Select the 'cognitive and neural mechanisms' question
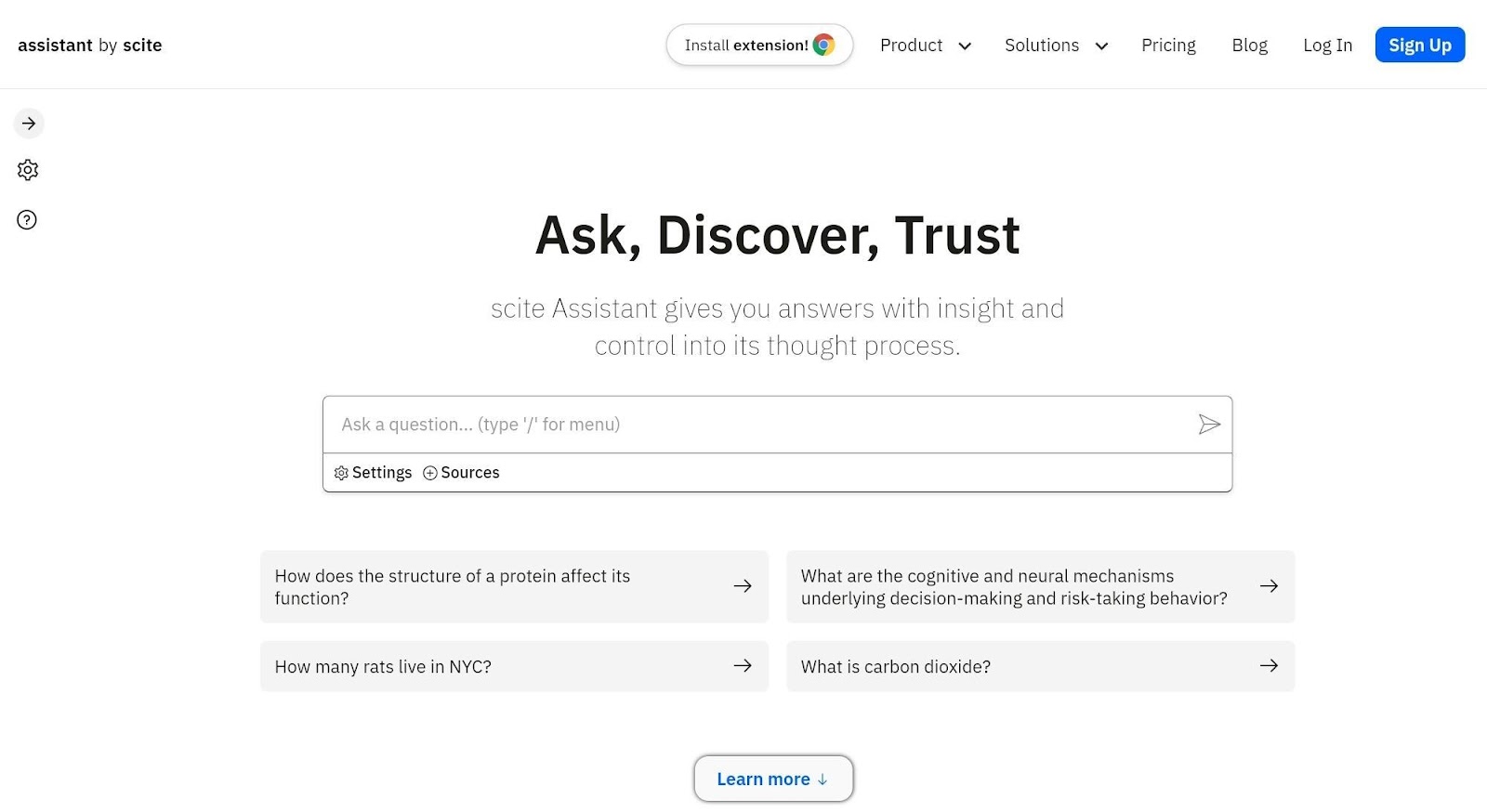The image size is (1487, 812). pos(1040,586)
